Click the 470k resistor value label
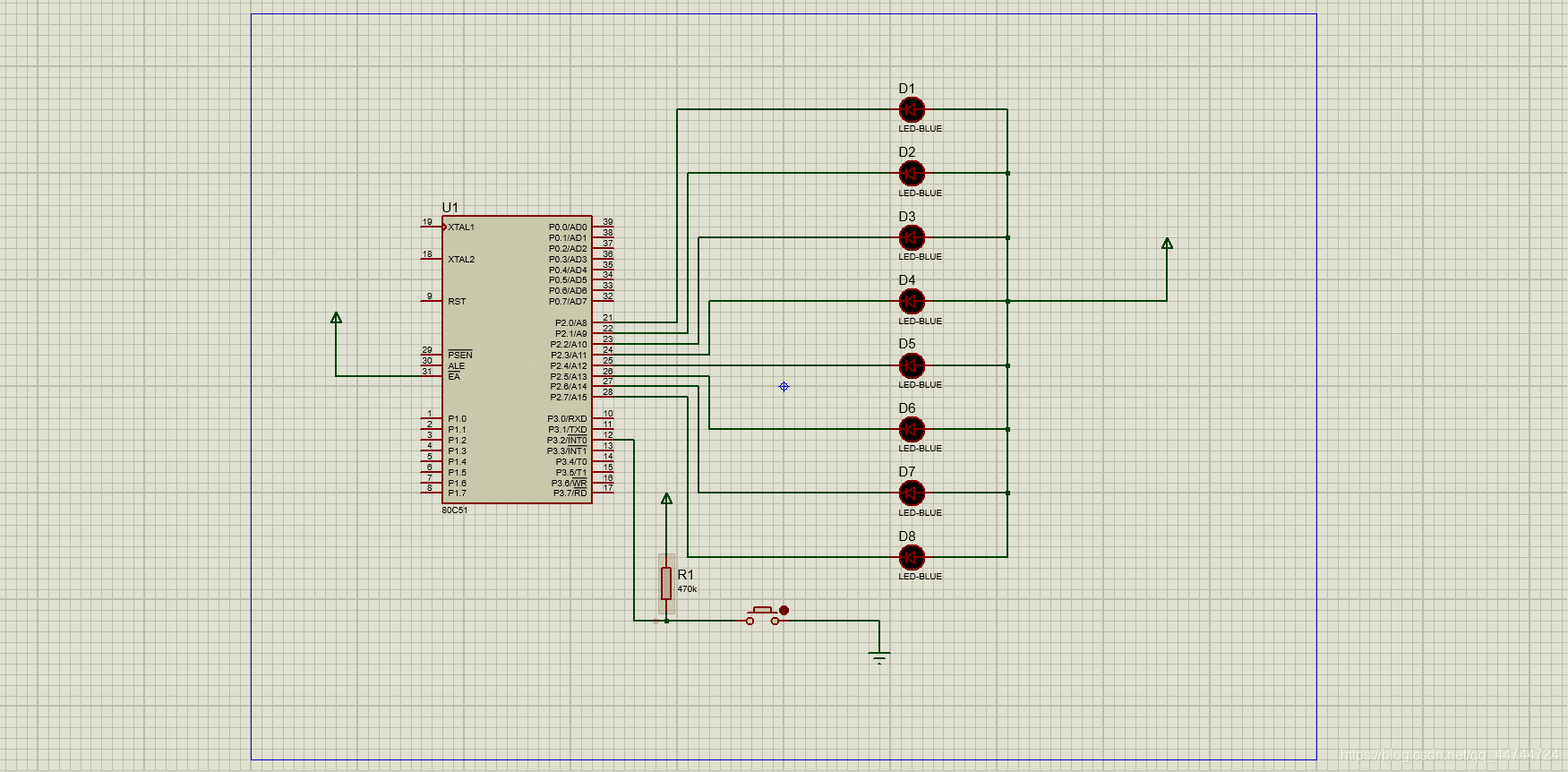Image resolution: width=1568 pixels, height=772 pixels. coord(687,589)
